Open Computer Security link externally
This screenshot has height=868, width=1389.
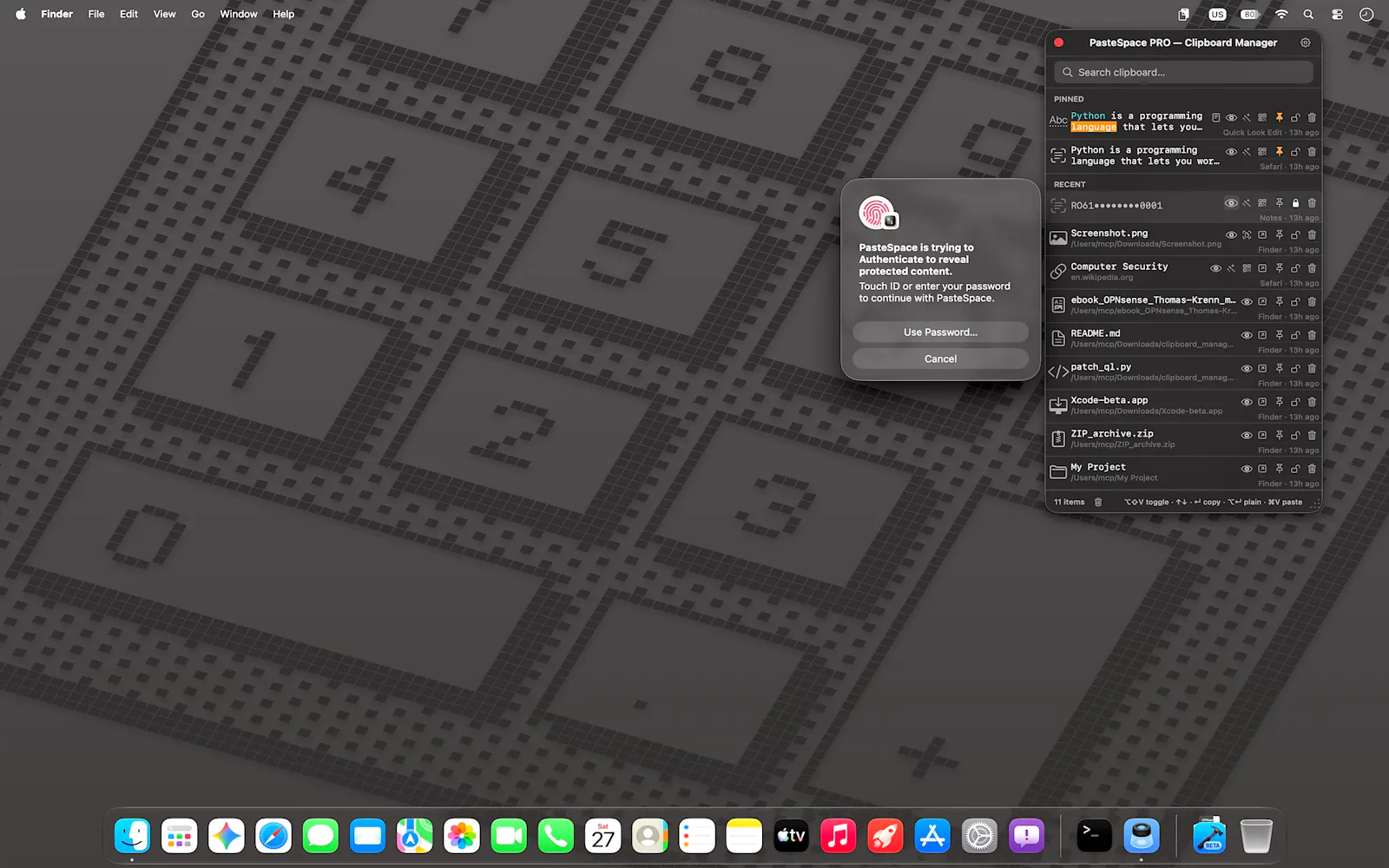pos(1262,268)
